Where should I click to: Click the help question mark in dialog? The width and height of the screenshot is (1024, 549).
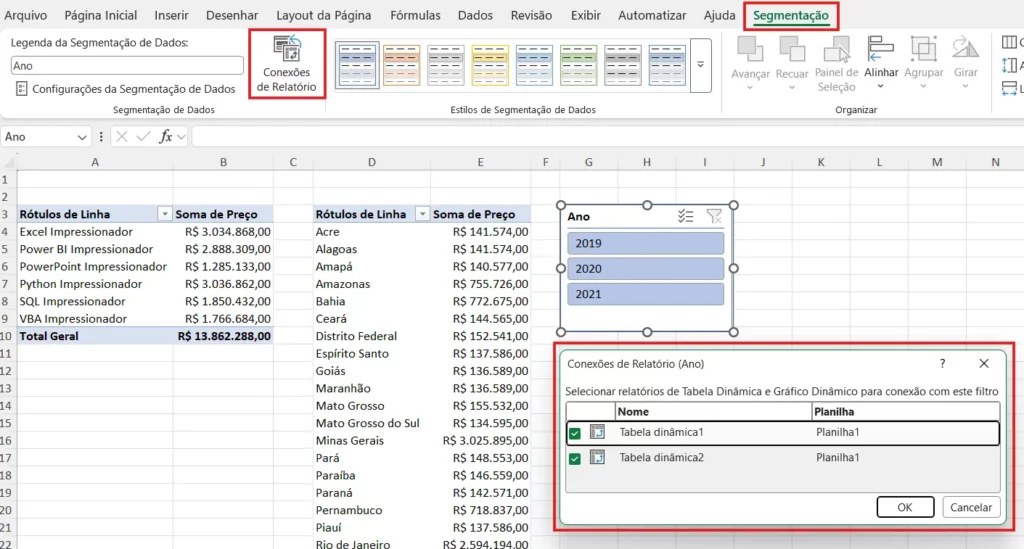[x=942, y=364]
